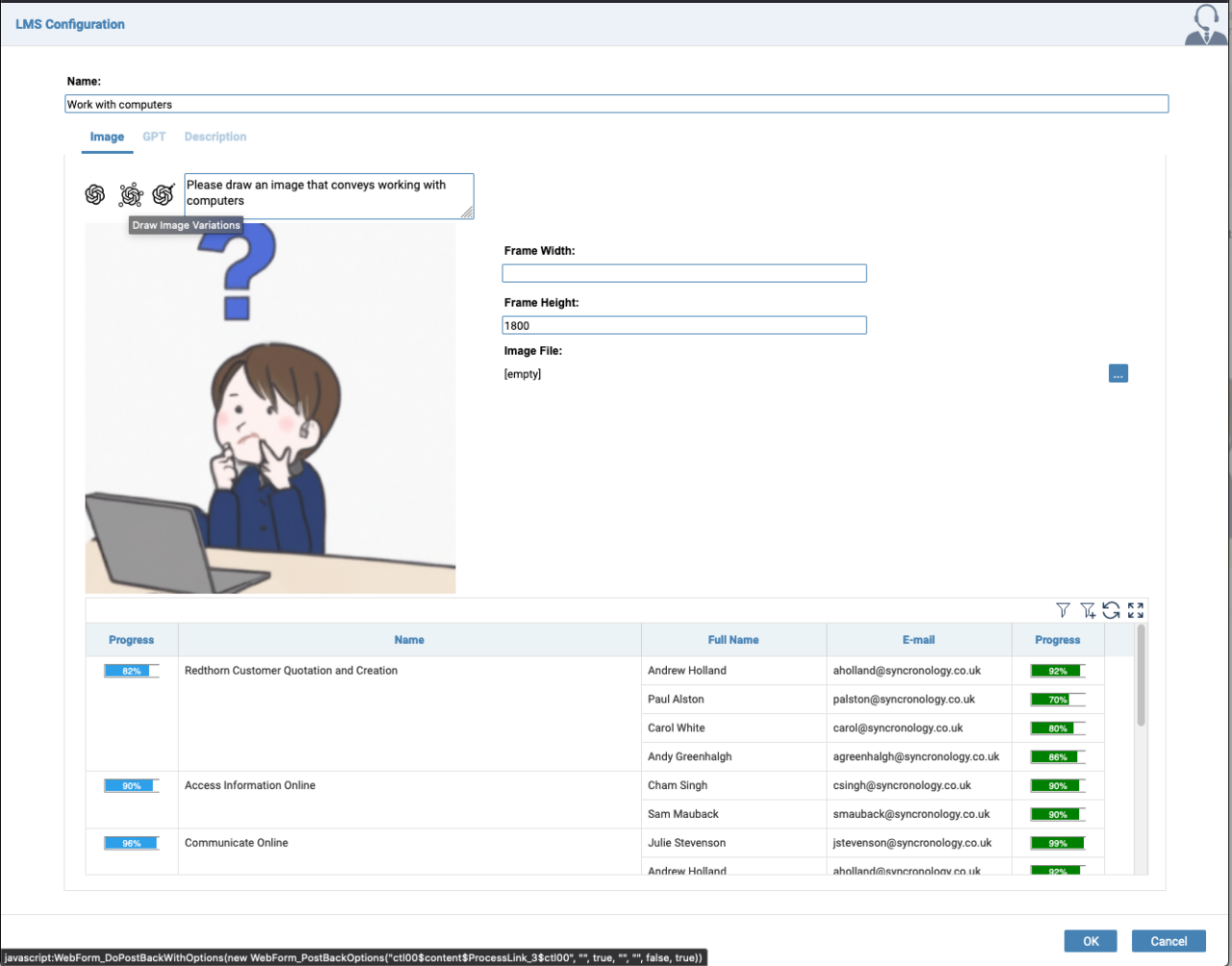Focus the Frame Width field
The image size is (1232, 966).
684,273
